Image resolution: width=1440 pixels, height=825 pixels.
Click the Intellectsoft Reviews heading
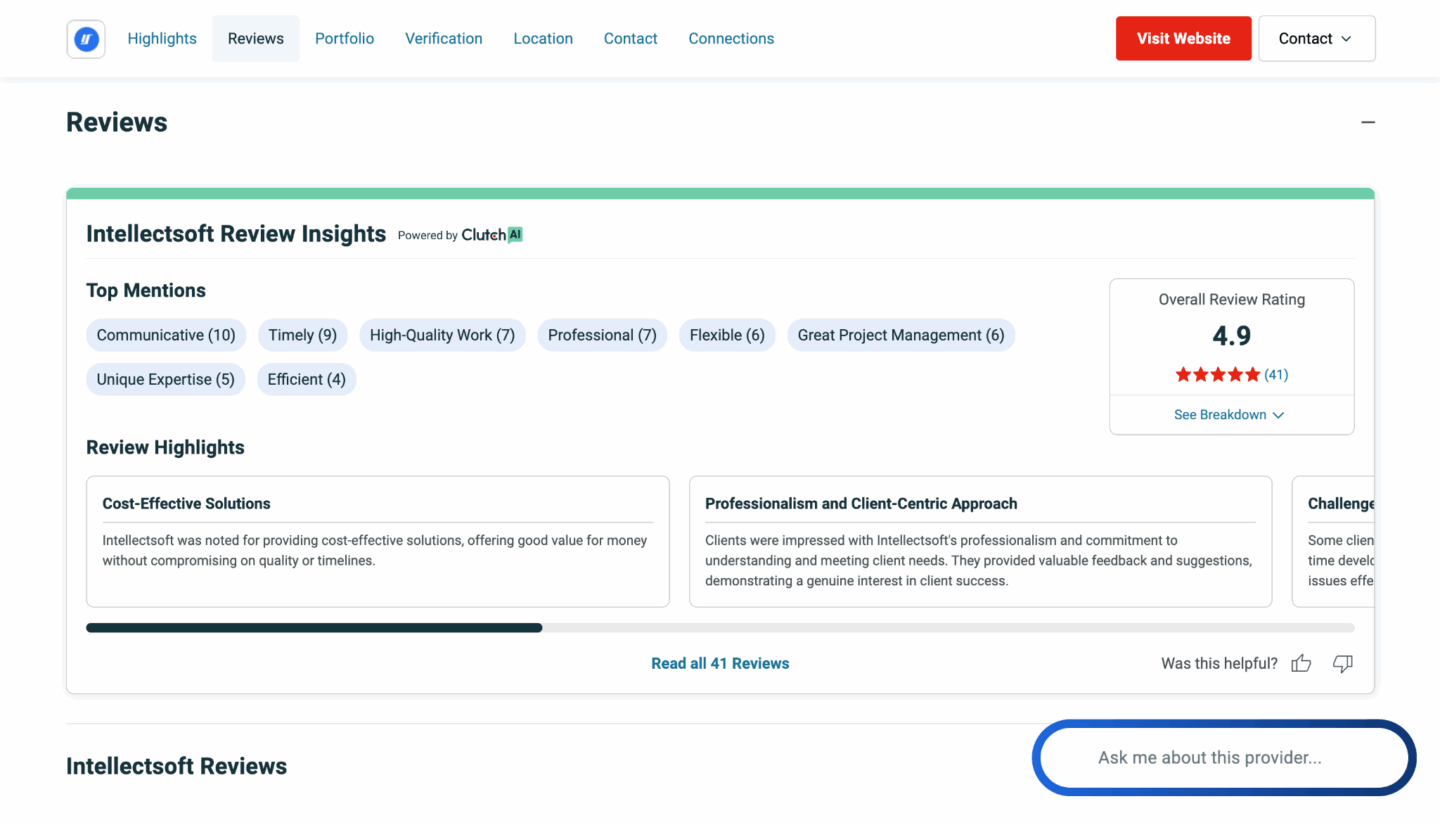[176, 766]
